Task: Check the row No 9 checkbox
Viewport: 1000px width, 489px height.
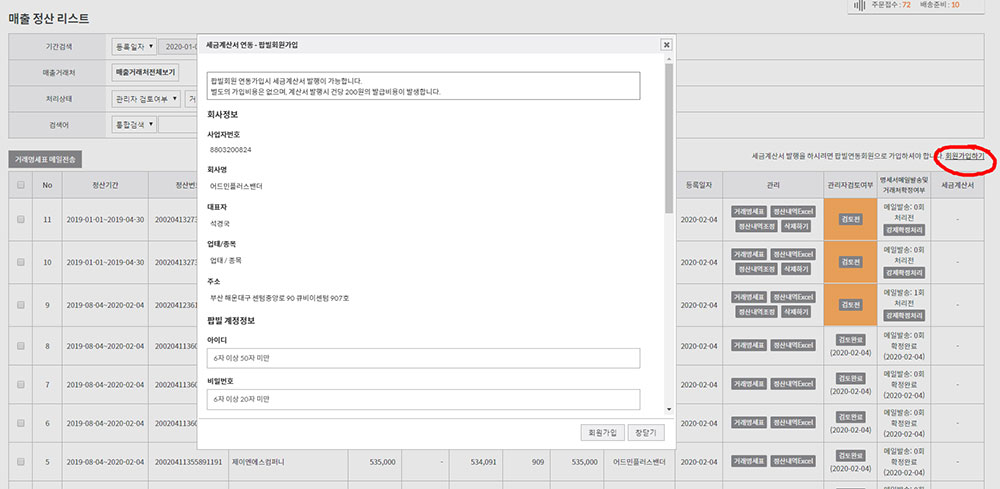Action: coord(21,305)
